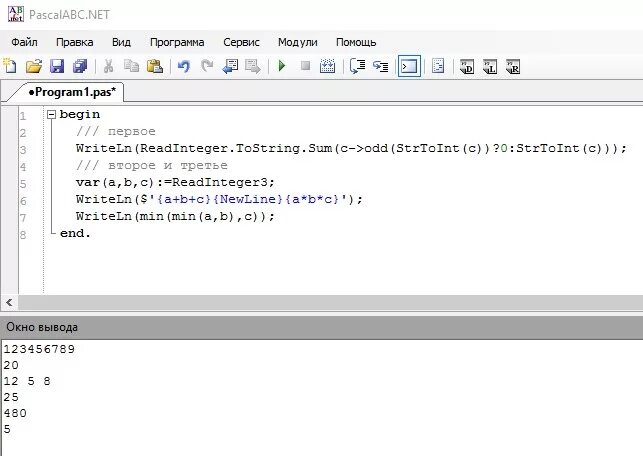Click the toolbar icon labeled L

pos(490,66)
